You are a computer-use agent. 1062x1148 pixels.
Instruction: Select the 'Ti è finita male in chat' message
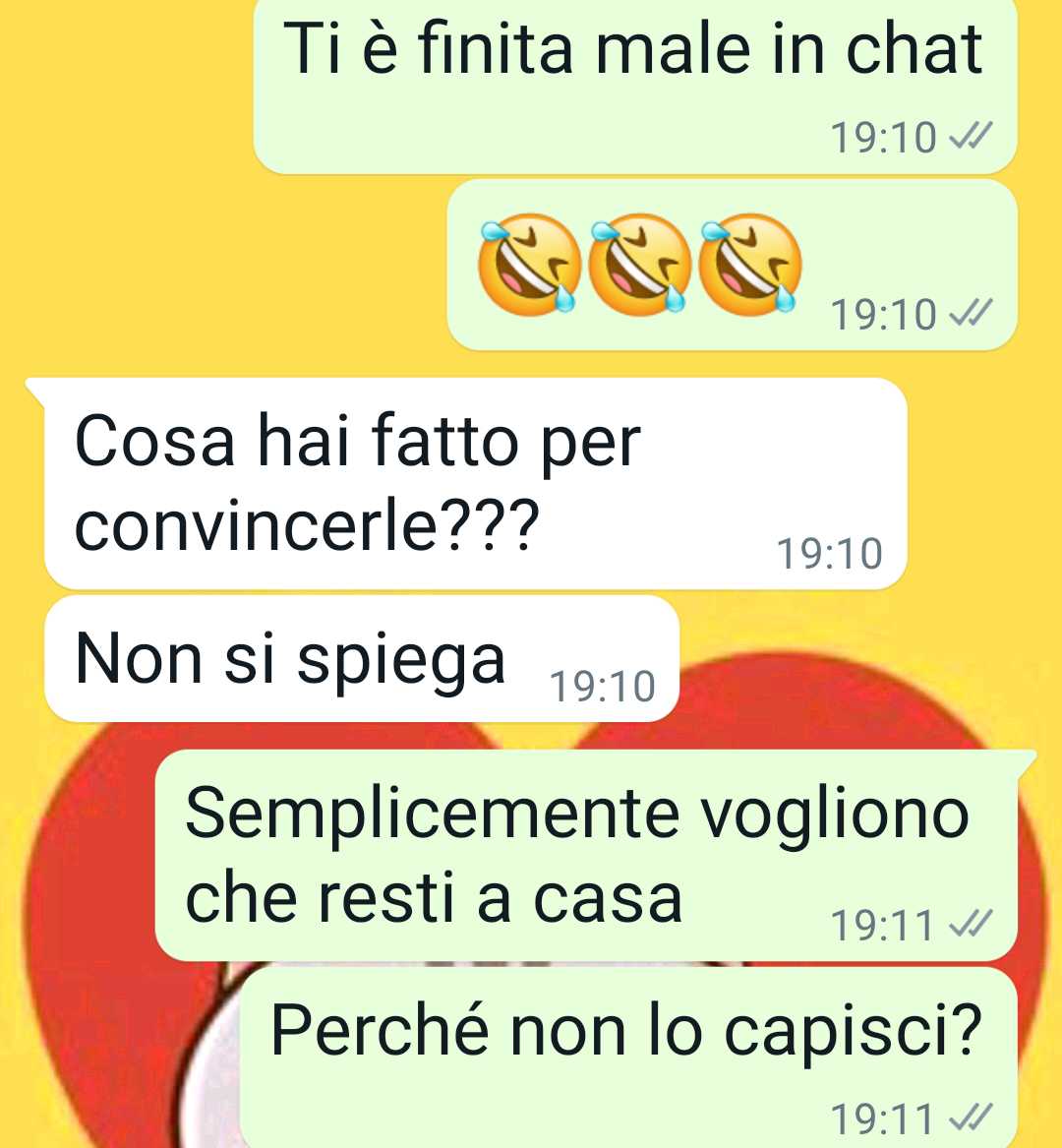coord(635,85)
